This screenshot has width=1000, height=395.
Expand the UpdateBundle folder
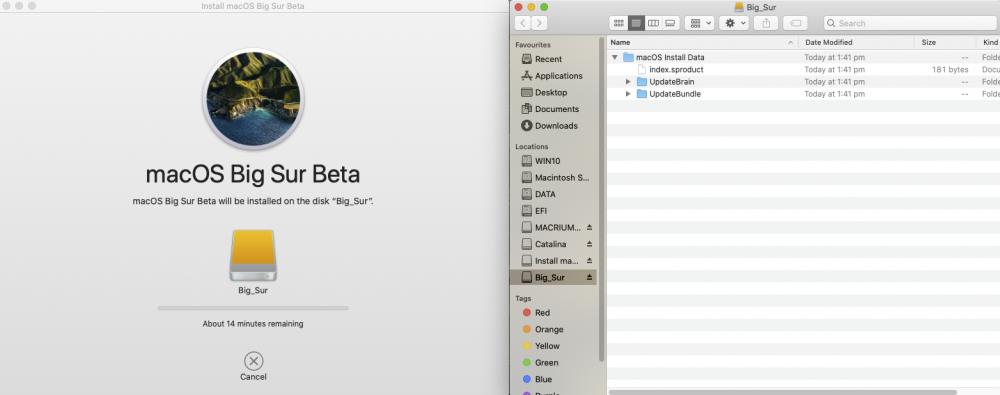pyautogui.click(x=628, y=94)
